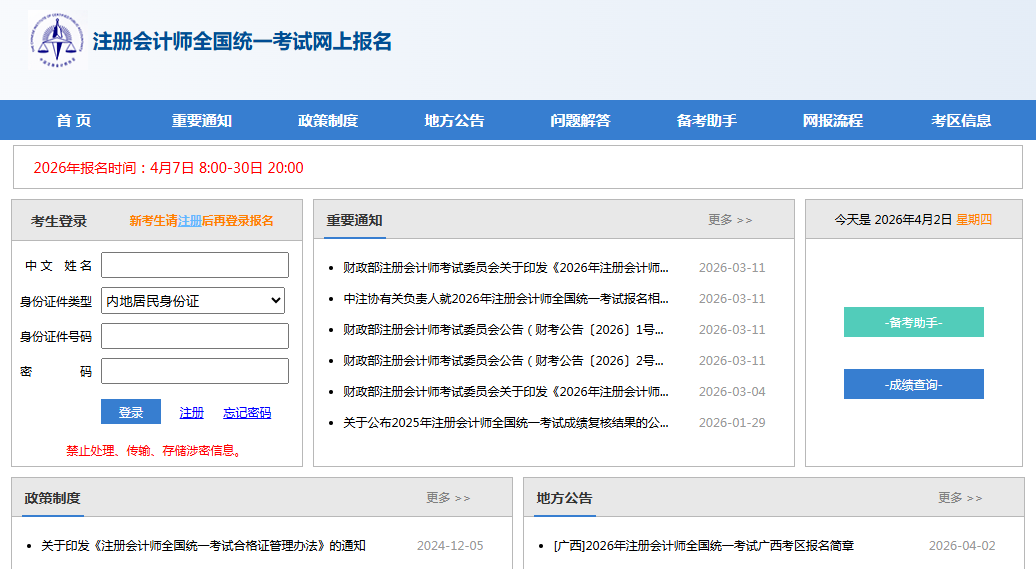Expand the 身份证件类型 dropdown
Image resolution: width=1036 pixels, height=569 pixels.
point(193,300)
